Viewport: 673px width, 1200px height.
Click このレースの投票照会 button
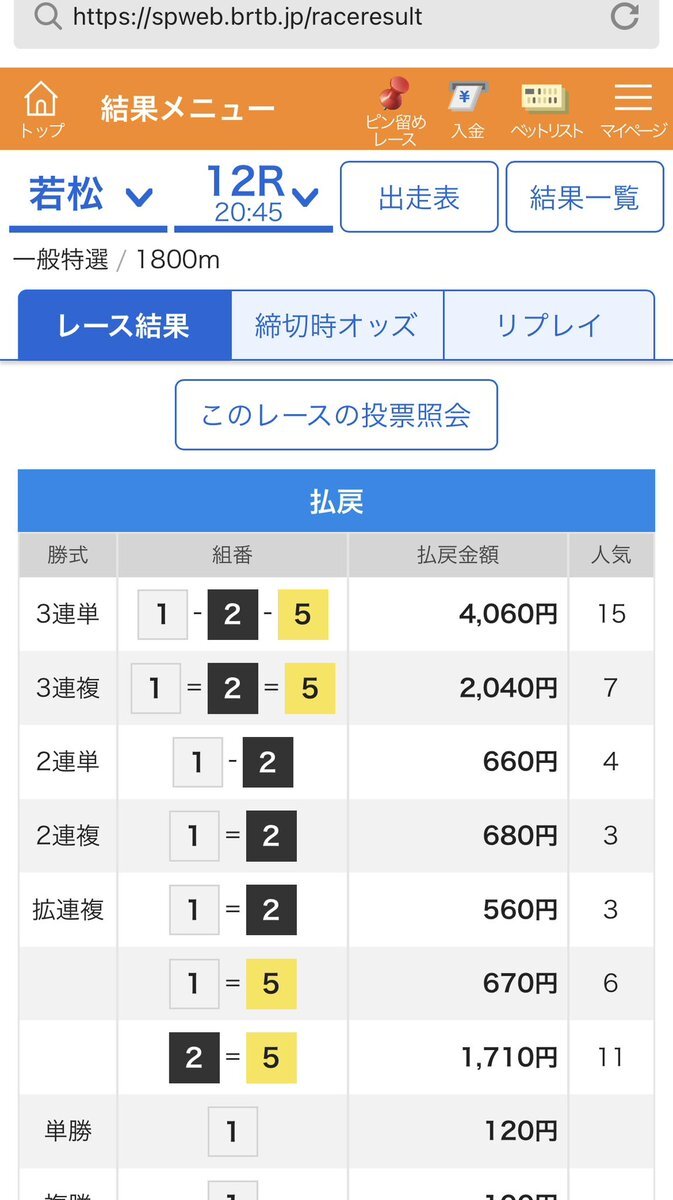[336, 414]
